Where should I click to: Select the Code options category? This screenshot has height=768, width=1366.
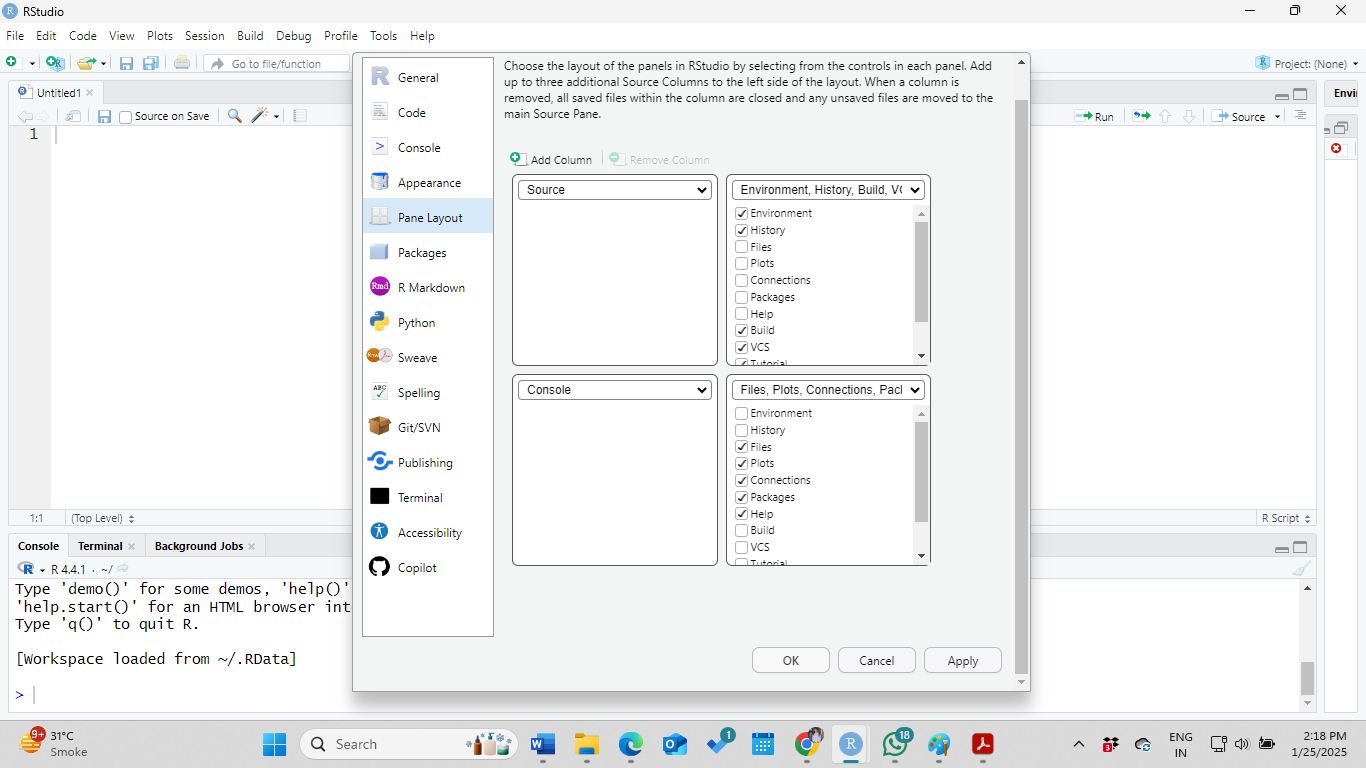click(428, 113)
